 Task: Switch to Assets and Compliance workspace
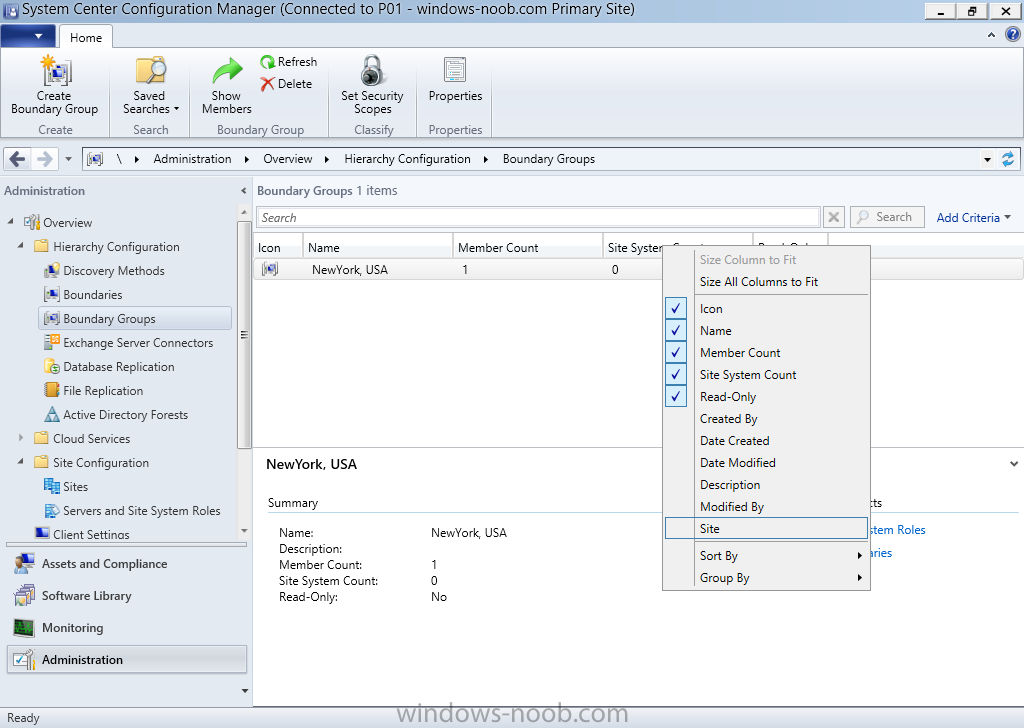tap(127, 563)
